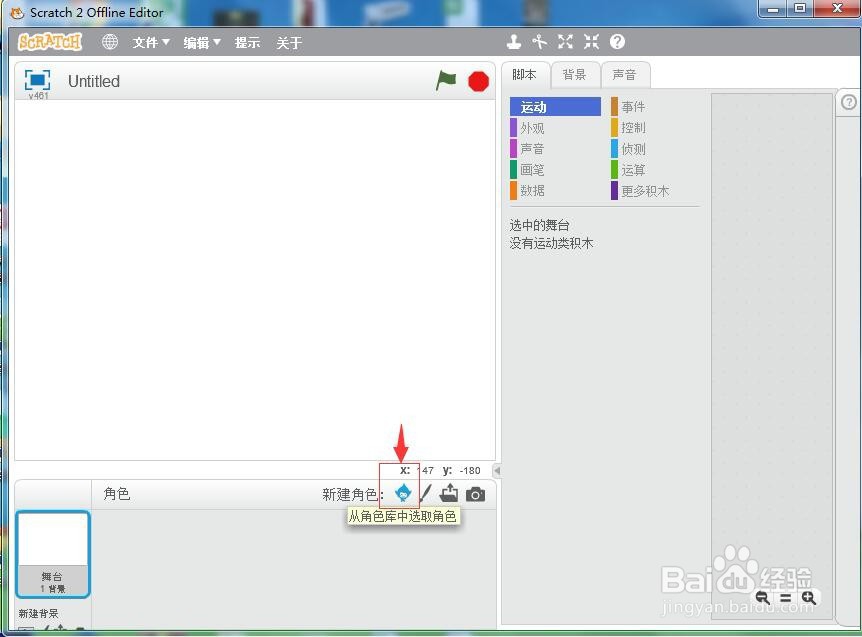Open the 提示 menu item
This screenshot has width=862, height=637.
tap(247, 42)
